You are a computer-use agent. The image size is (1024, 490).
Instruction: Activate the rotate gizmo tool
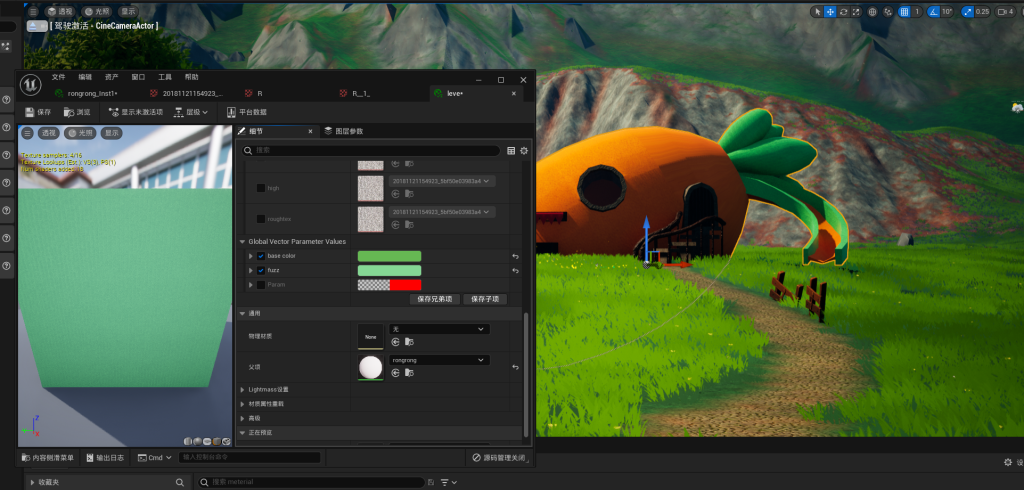click(x=843, y=12)
